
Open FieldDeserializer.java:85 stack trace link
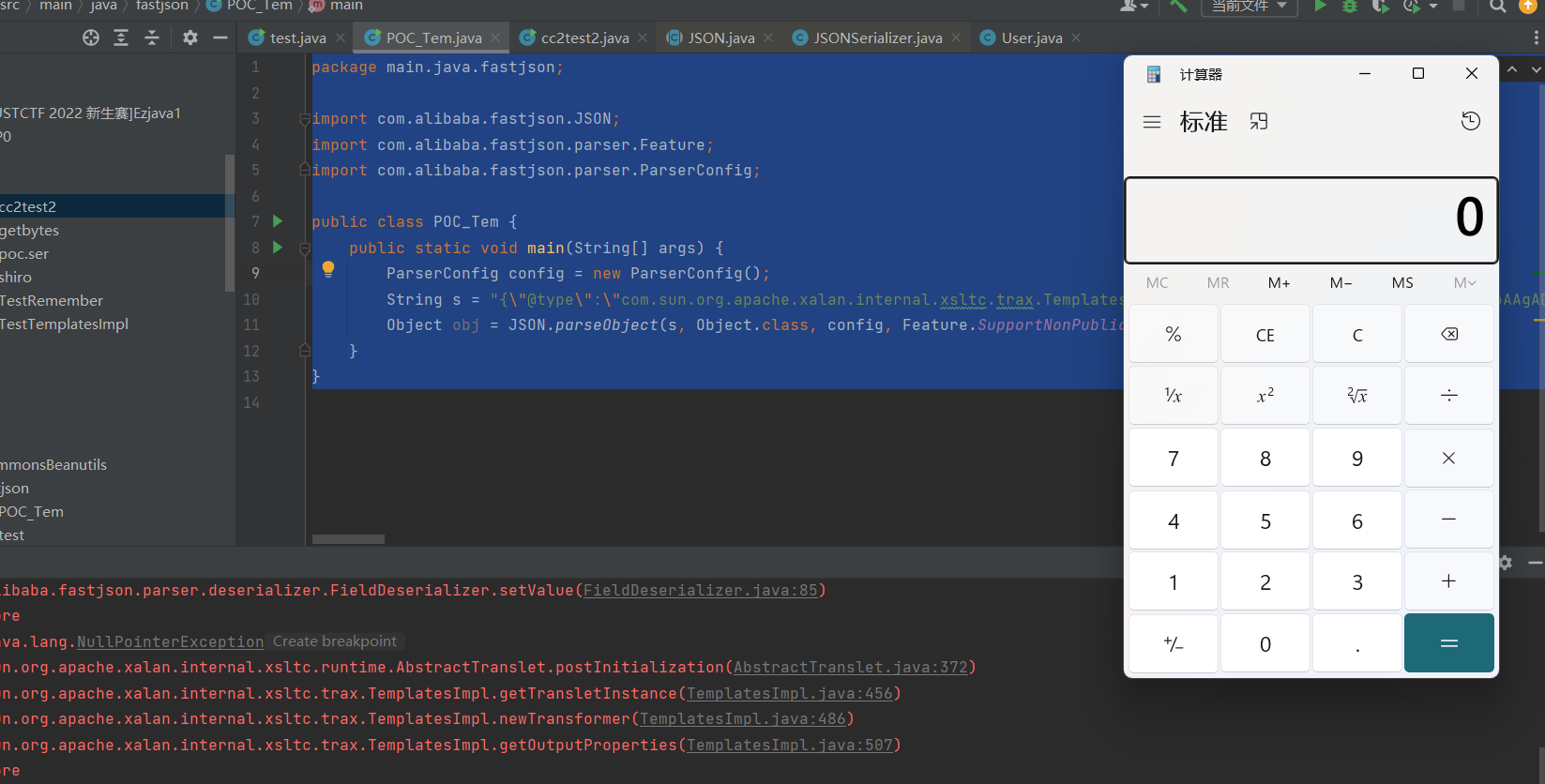[701, 590]
